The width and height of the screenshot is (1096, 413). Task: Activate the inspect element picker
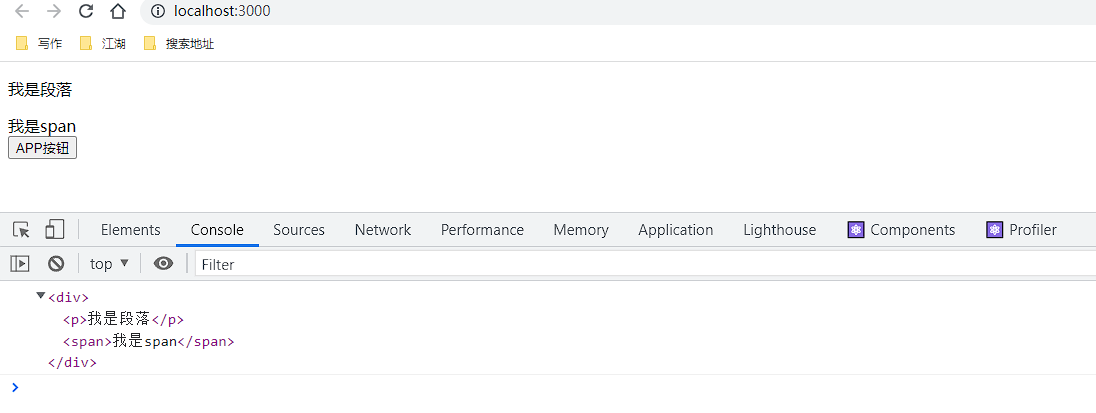click(21, 230)
